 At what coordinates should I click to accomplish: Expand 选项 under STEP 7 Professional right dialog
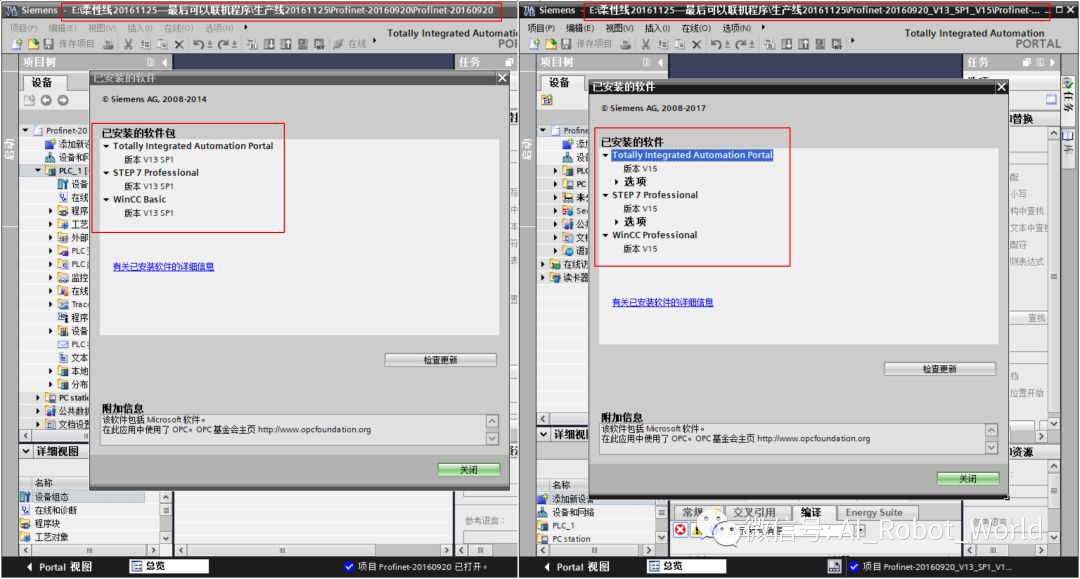pos(616,222)
